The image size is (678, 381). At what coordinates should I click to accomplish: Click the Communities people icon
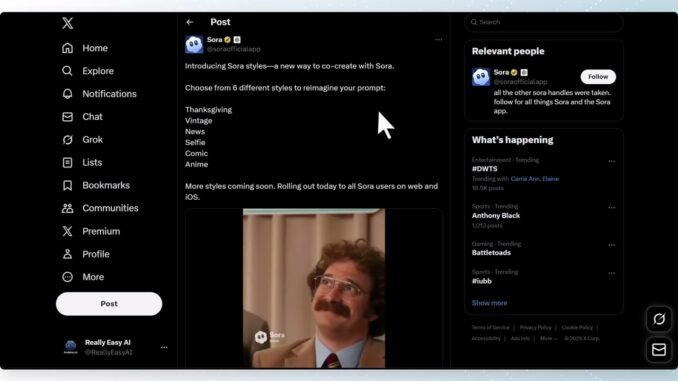click(x=67, y=208)
